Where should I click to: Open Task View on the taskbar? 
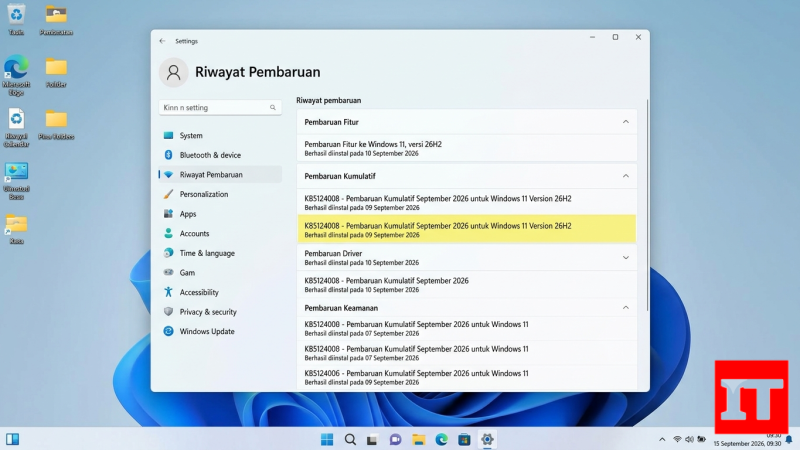pyautogui.click(x=372, y=440)
